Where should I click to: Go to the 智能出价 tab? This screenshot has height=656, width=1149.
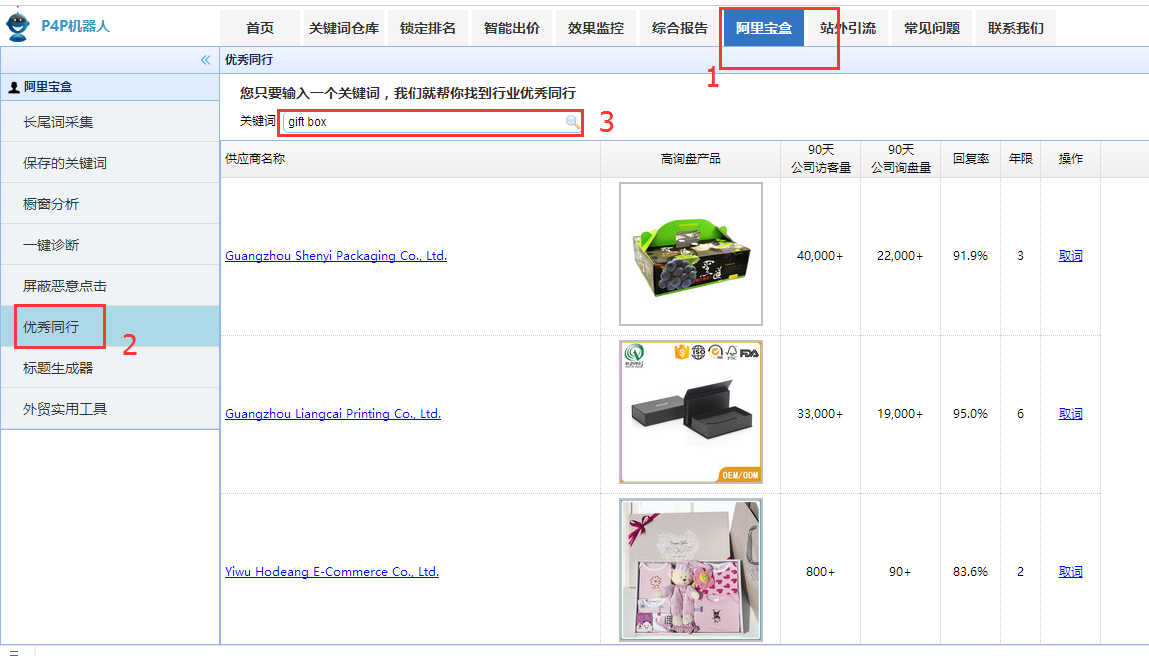(x=511, y=28)
